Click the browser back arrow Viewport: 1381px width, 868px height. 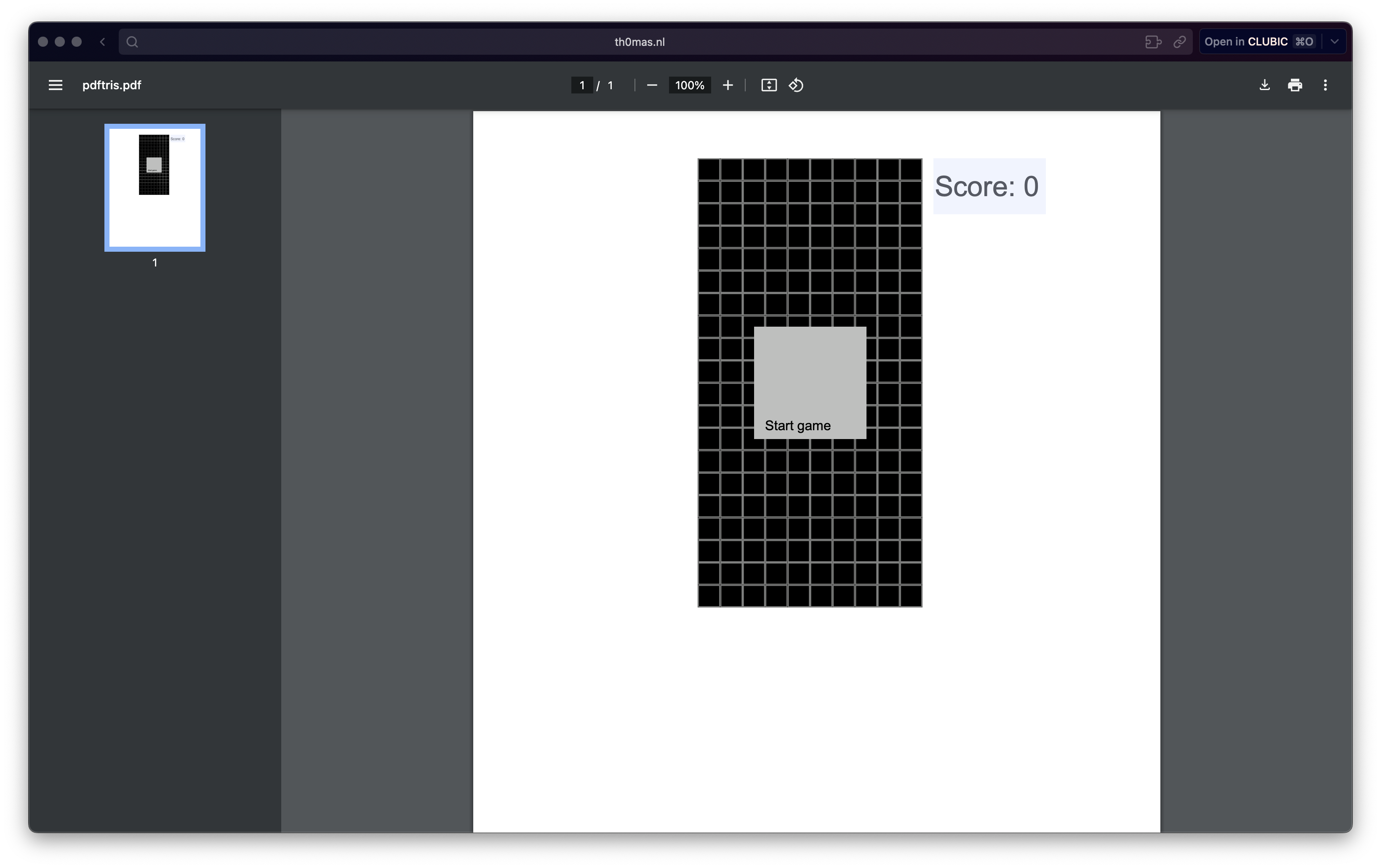(x=103, y=41)
